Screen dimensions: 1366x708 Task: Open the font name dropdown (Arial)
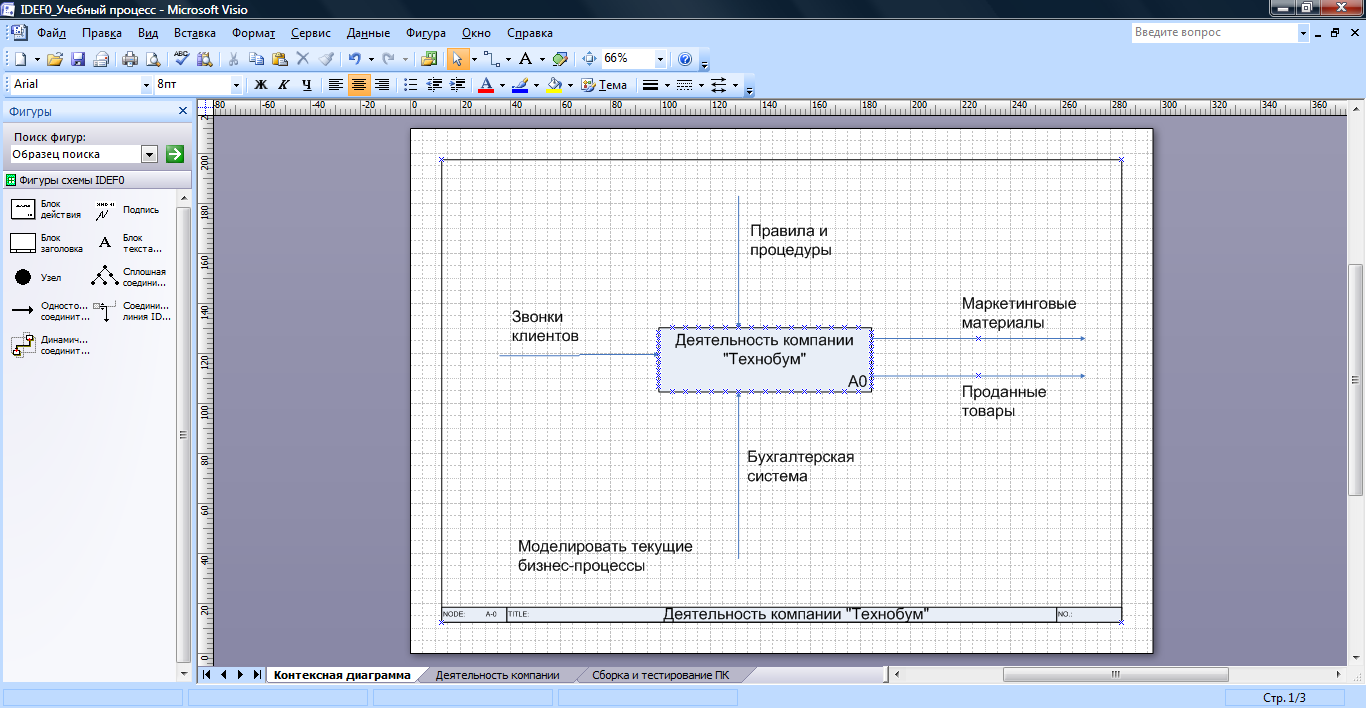pos(146,85)
